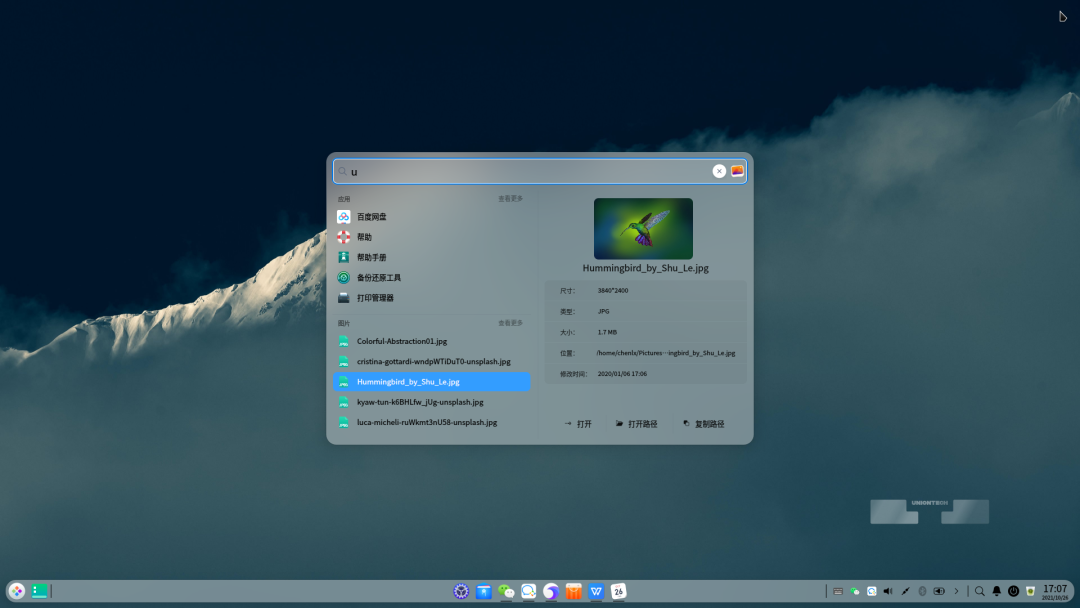Click the WeChat tray icon

click(855, 591)
